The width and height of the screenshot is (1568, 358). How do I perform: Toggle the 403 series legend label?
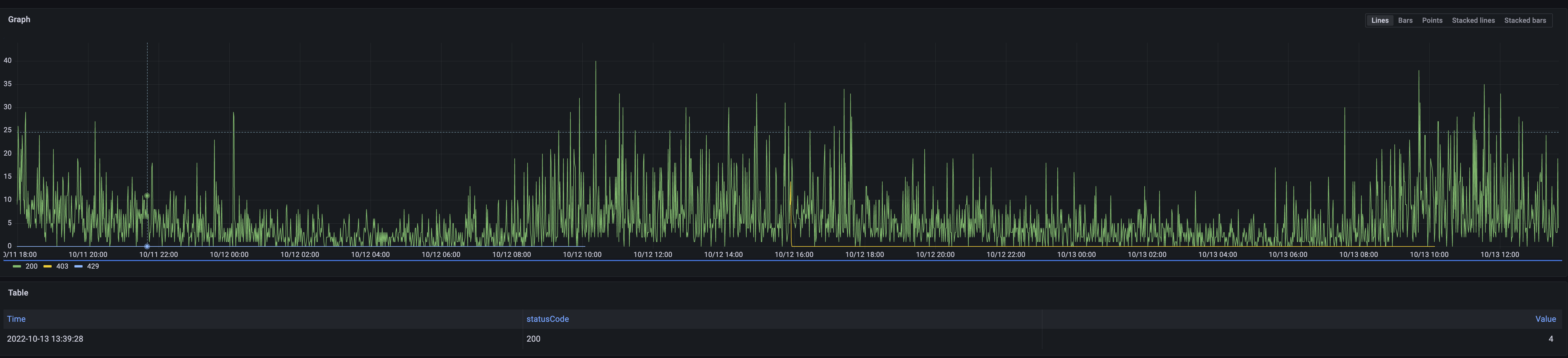[x=62, y=267]
